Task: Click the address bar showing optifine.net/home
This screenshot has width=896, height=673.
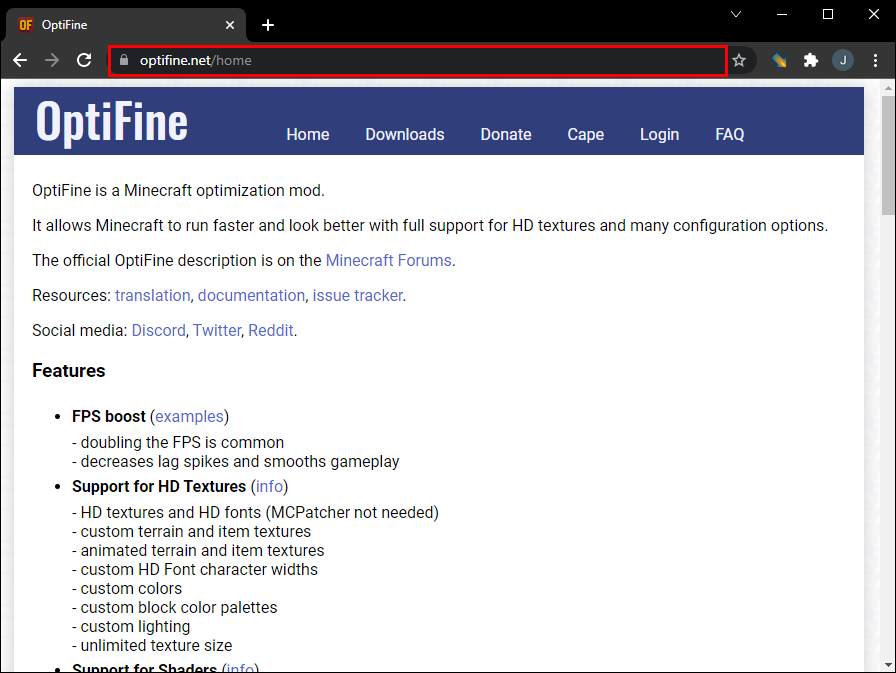Action: pyautogui.click(x=418, y=60)
